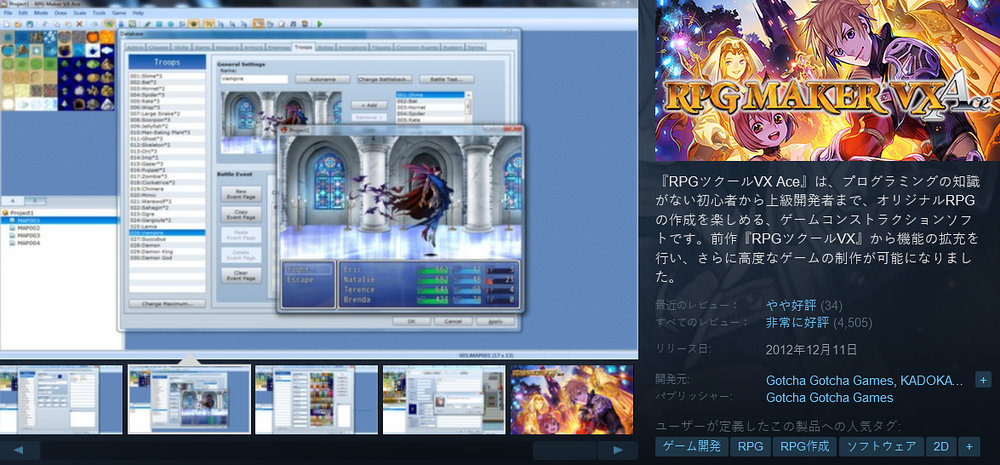The image size is (1000, 465).
Task: Click Cancel in the Database dialog
Action: pos(453,321)
